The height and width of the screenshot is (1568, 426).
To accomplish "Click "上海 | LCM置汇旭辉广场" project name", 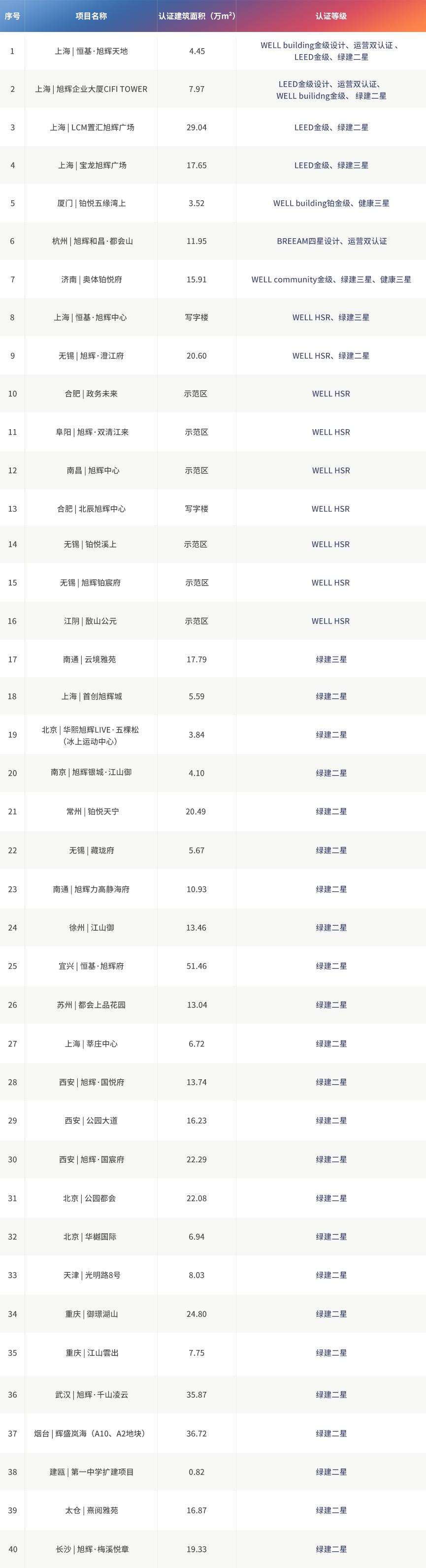I will [92, 127].
